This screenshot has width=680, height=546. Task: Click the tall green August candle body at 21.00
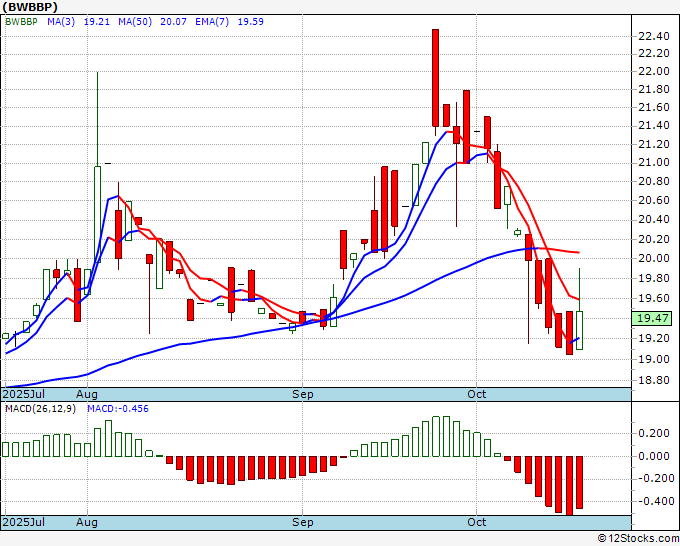[x=98, y=214]
